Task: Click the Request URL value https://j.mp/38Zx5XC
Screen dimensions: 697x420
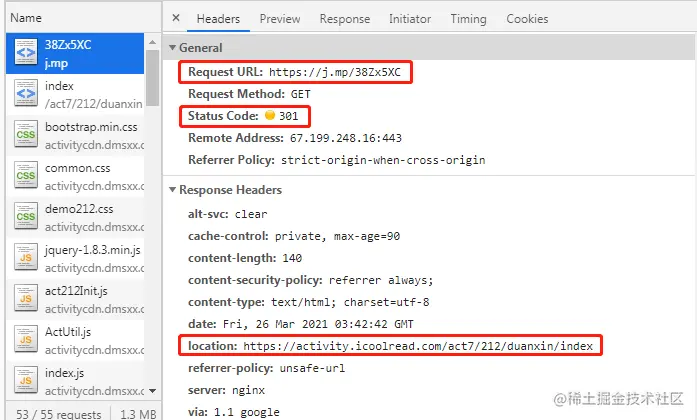Action: tap(335, 72)
